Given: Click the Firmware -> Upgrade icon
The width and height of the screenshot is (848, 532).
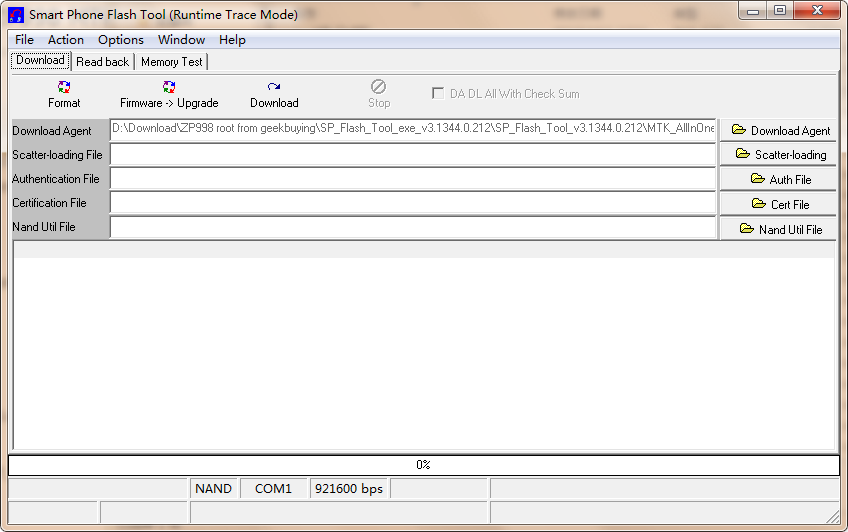Looking at the screenshot, I should [x=169, y=87].
